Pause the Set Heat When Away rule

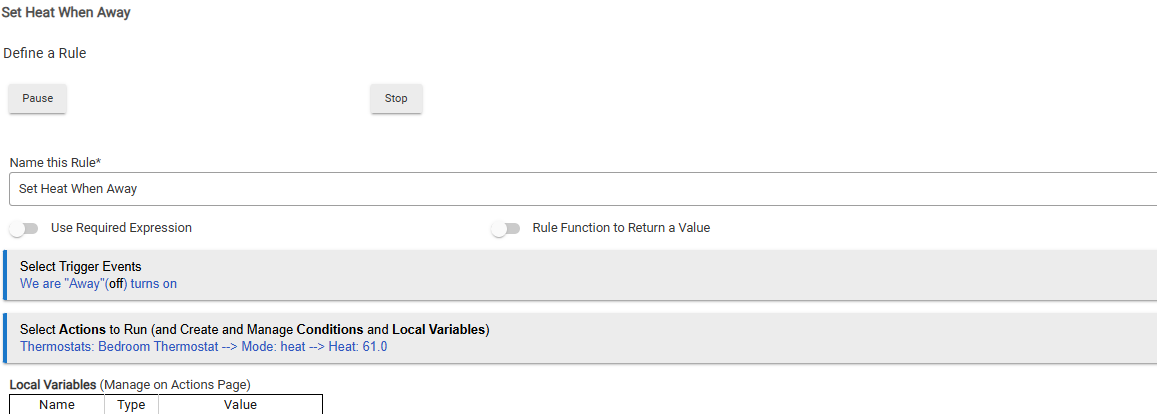(38, 98)
